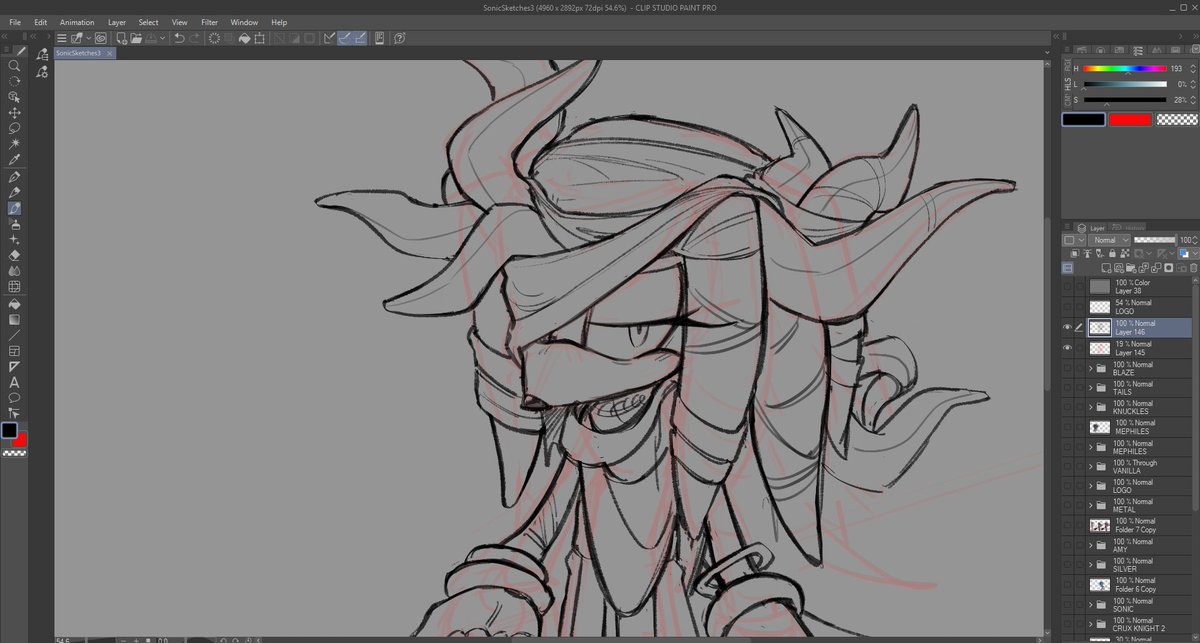Screen dimensions: 1200x643
Task: Open the Clip Studio spiral icon
Action: coord(100,38)
